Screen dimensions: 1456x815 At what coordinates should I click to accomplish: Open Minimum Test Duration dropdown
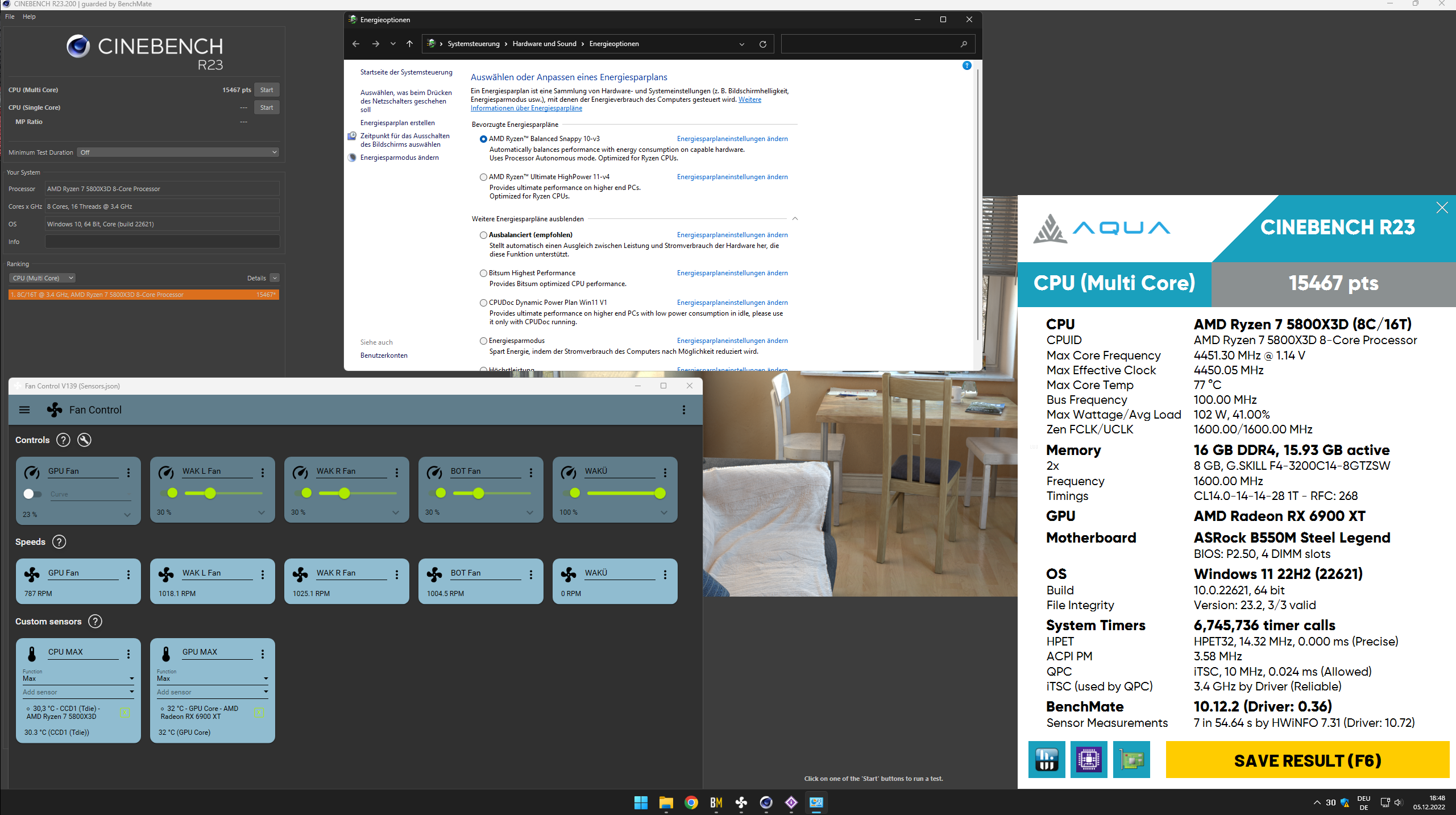[x=179, y=152]
